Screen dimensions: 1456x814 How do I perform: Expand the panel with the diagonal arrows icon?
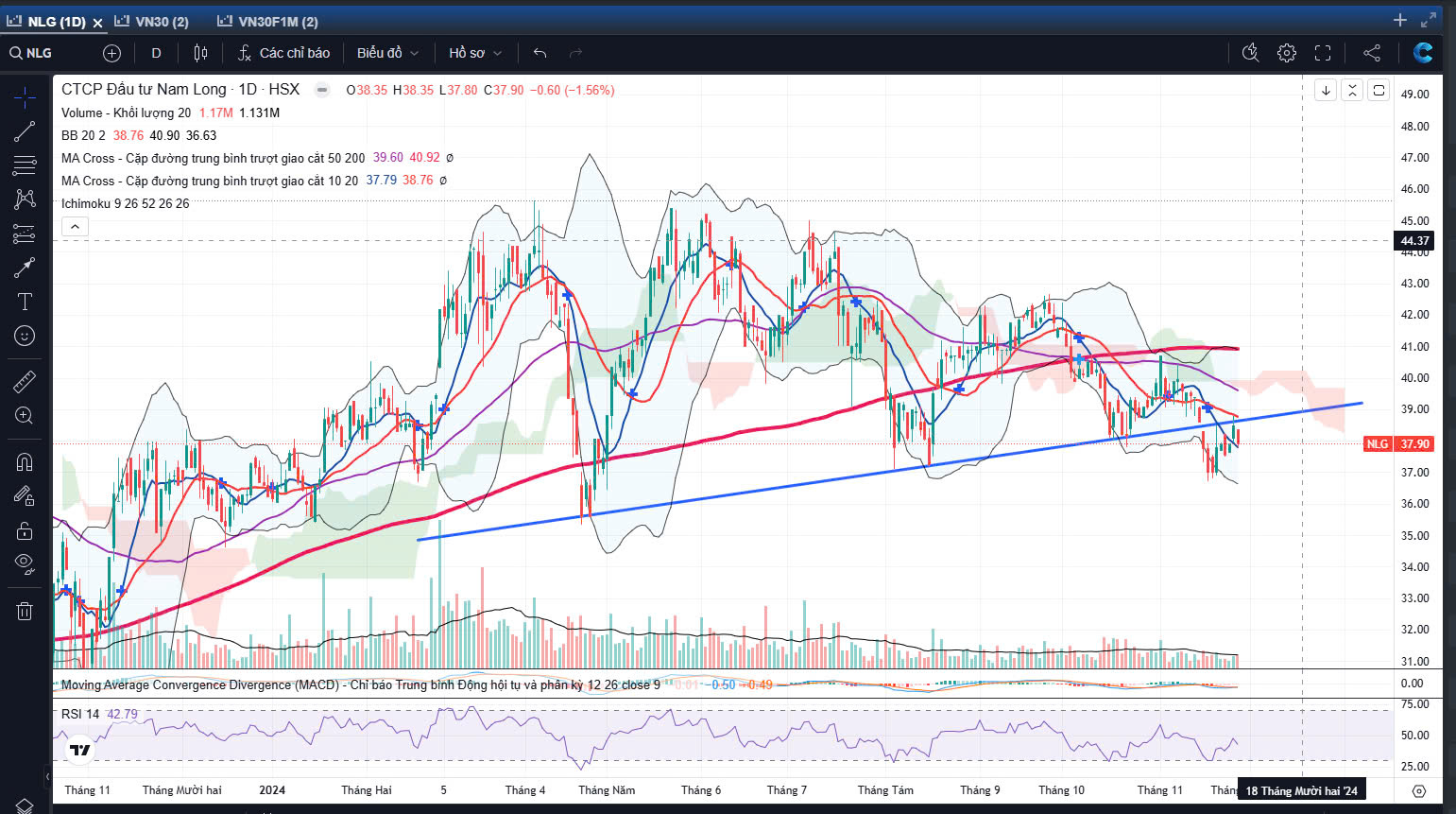[x=1428, y=20]
